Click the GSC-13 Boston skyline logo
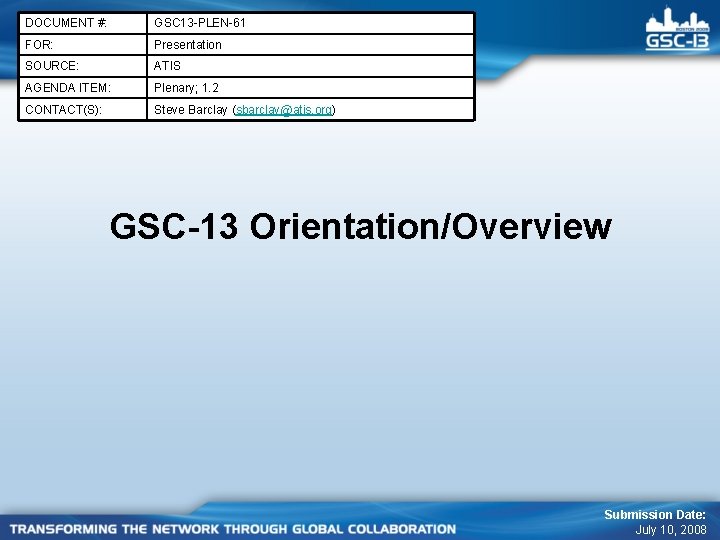This screenshot has height=540, width=720. coord(677,28)
